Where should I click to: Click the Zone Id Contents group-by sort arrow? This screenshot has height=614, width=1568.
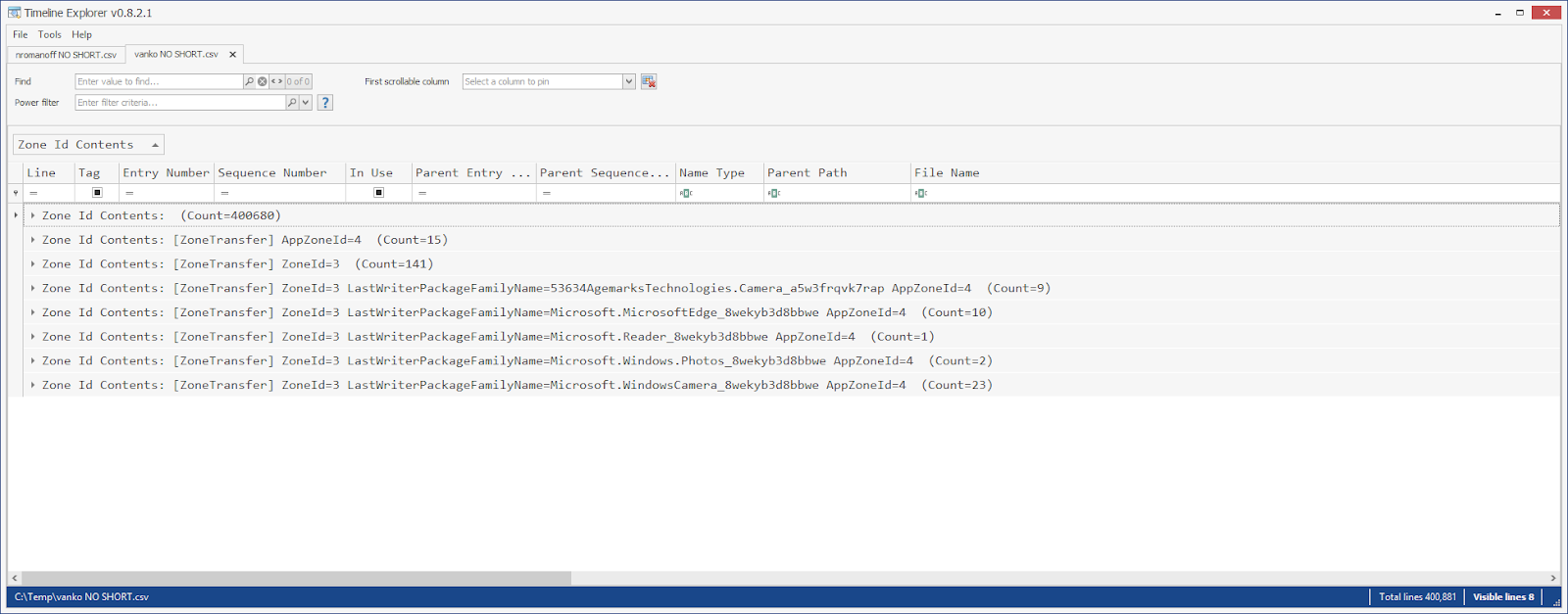[155, 145]
